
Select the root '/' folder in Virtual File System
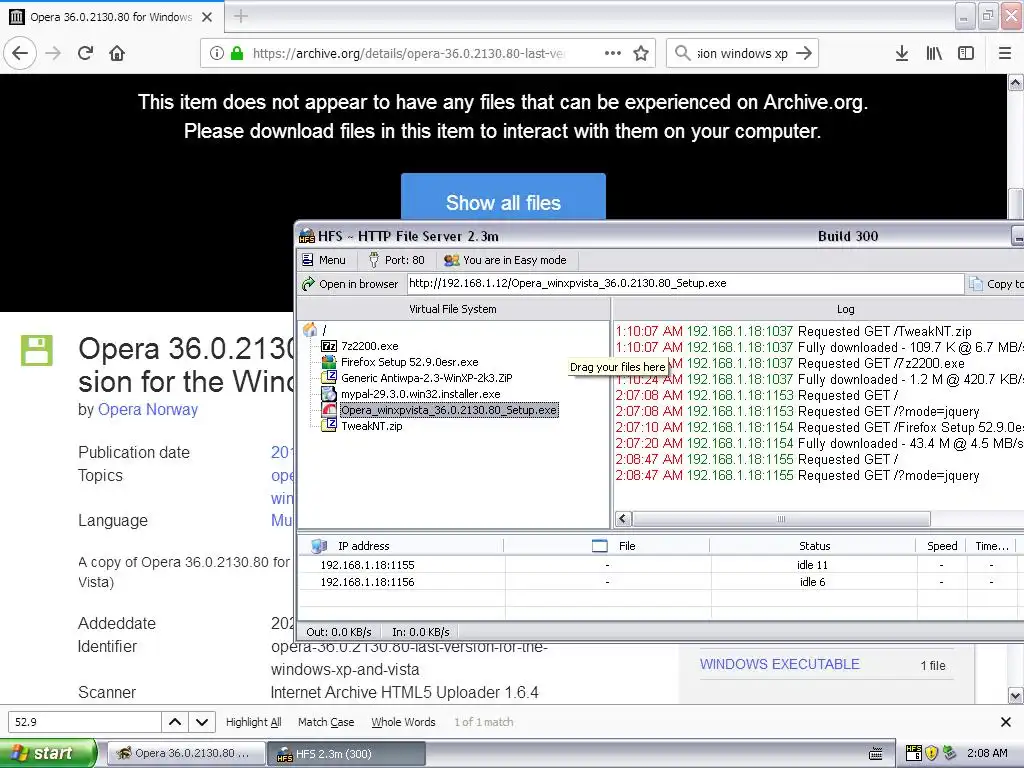coord(324,330)
